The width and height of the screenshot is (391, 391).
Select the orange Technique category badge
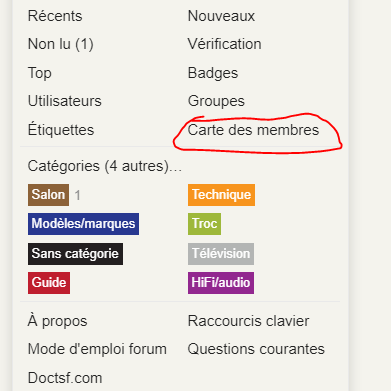coord(221,195)
